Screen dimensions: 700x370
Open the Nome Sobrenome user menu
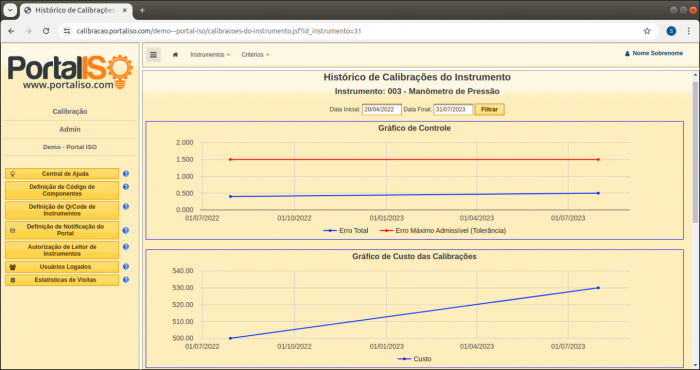654,53
